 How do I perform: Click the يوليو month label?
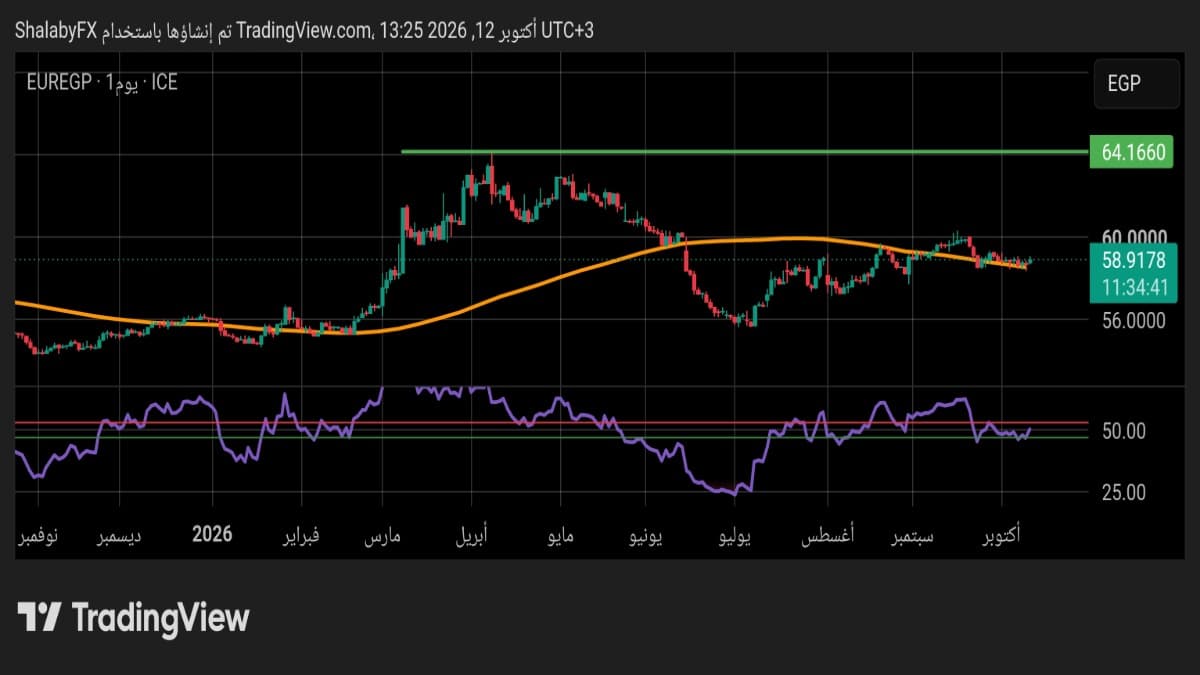click(x=736, y=535)
